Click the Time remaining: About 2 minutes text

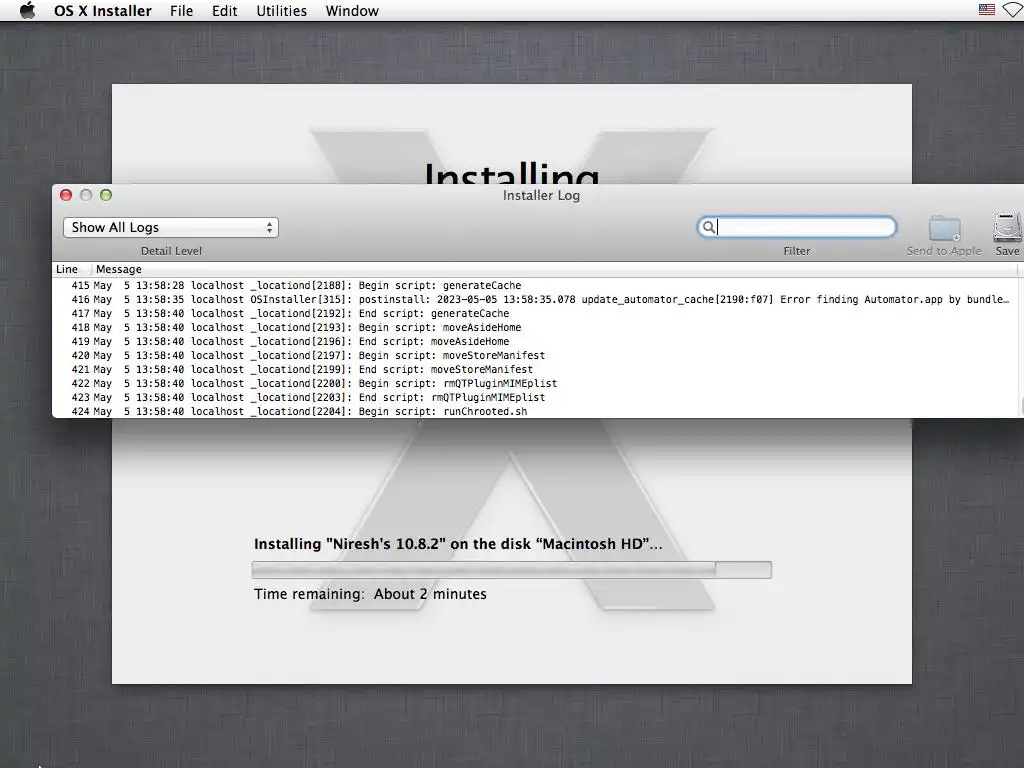[370, 594]
